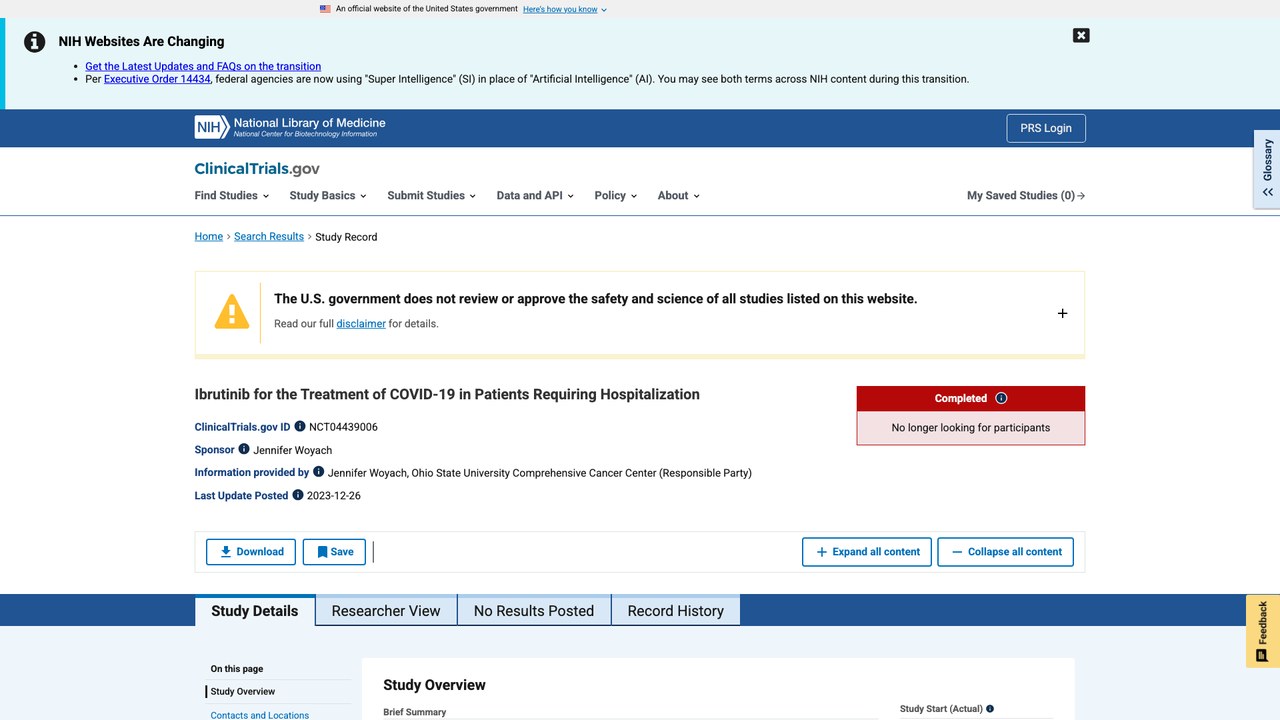This screenshot has height=720, width=1280.
Task: Click the Expand all content button
Action: [867, 552]
